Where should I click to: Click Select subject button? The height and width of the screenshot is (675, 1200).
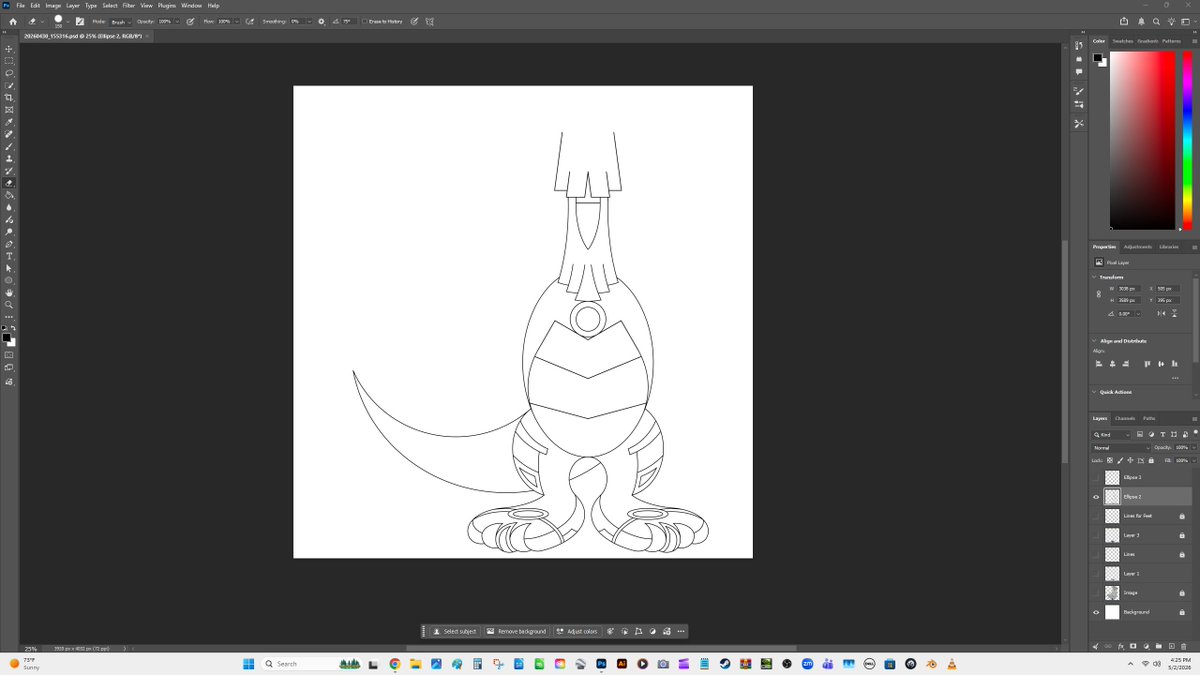pyautogui.click(x=455, y=631)
